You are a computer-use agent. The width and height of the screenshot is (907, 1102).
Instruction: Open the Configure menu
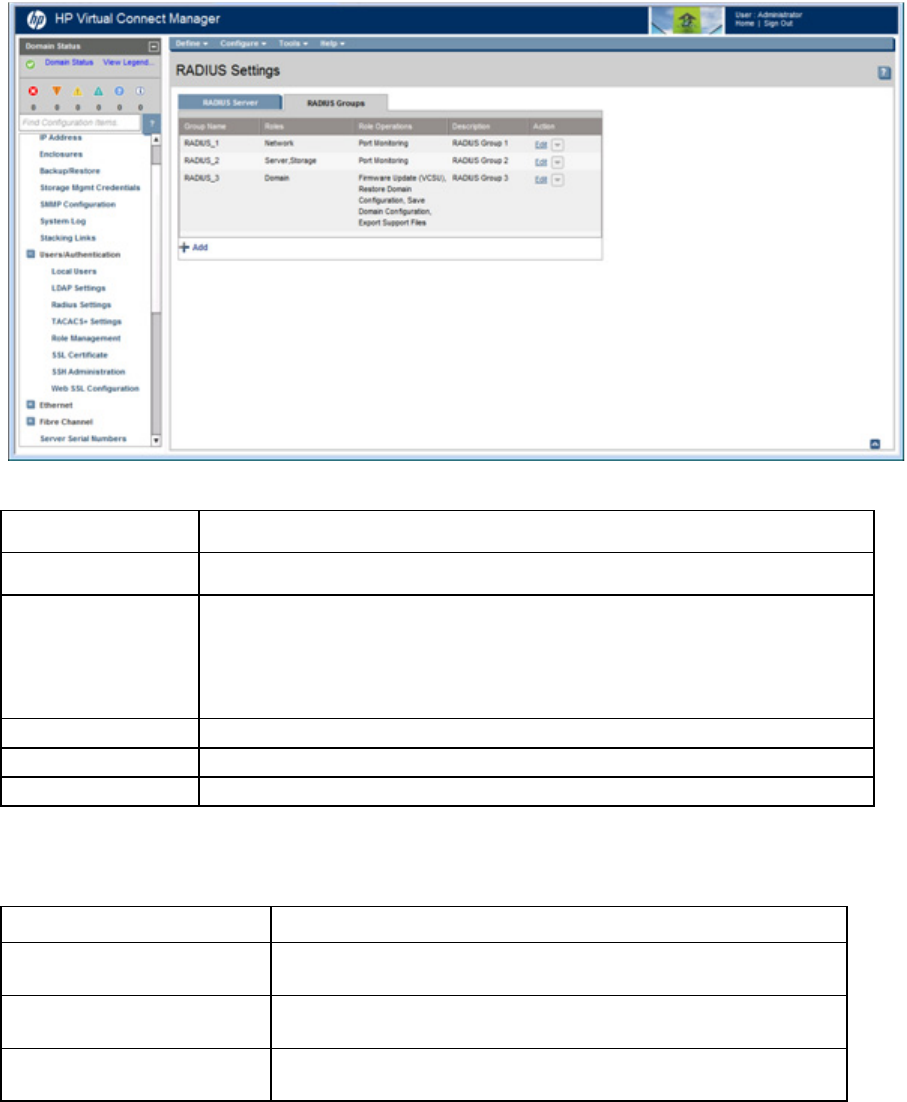243,44
